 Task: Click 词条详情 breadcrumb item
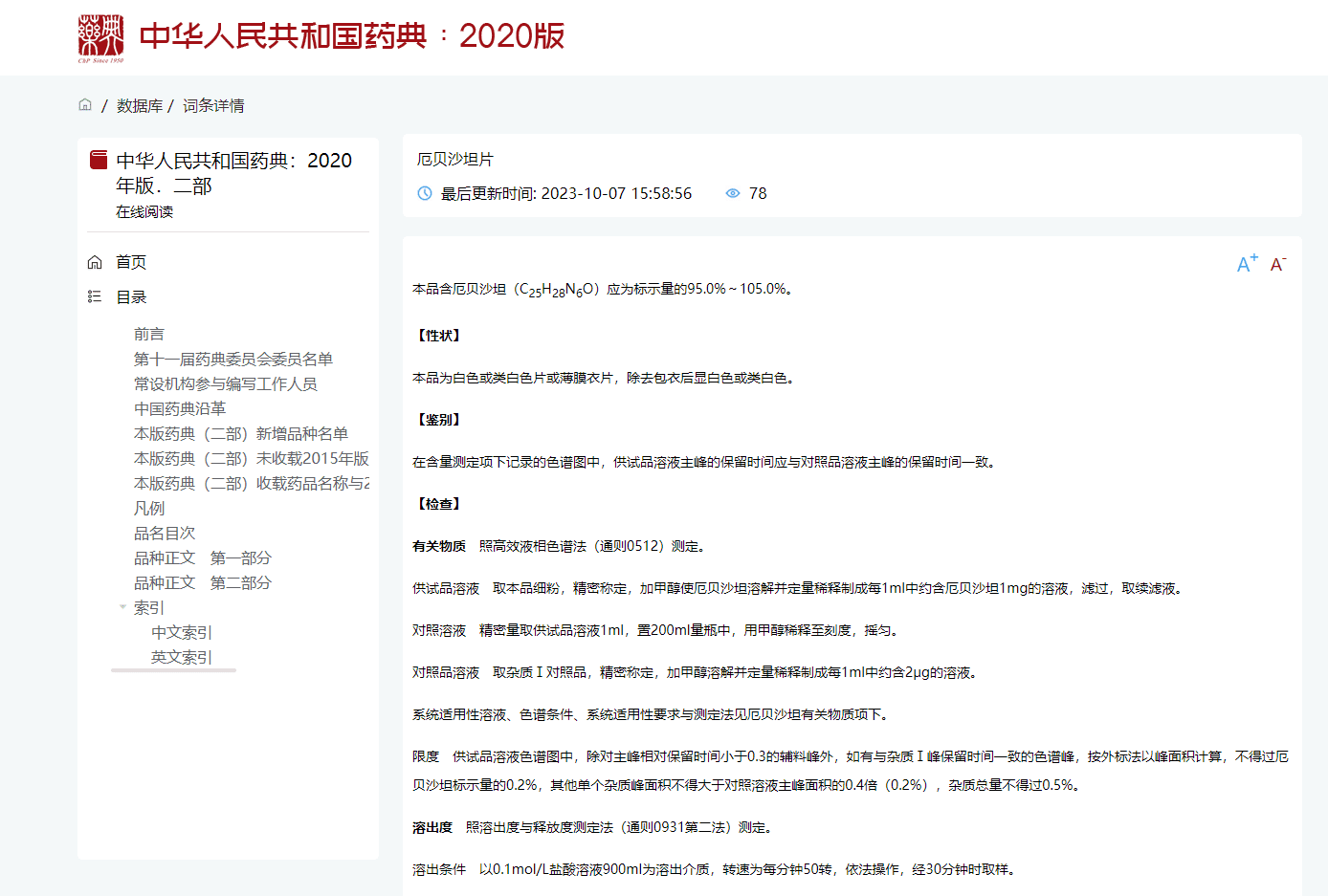213,106
